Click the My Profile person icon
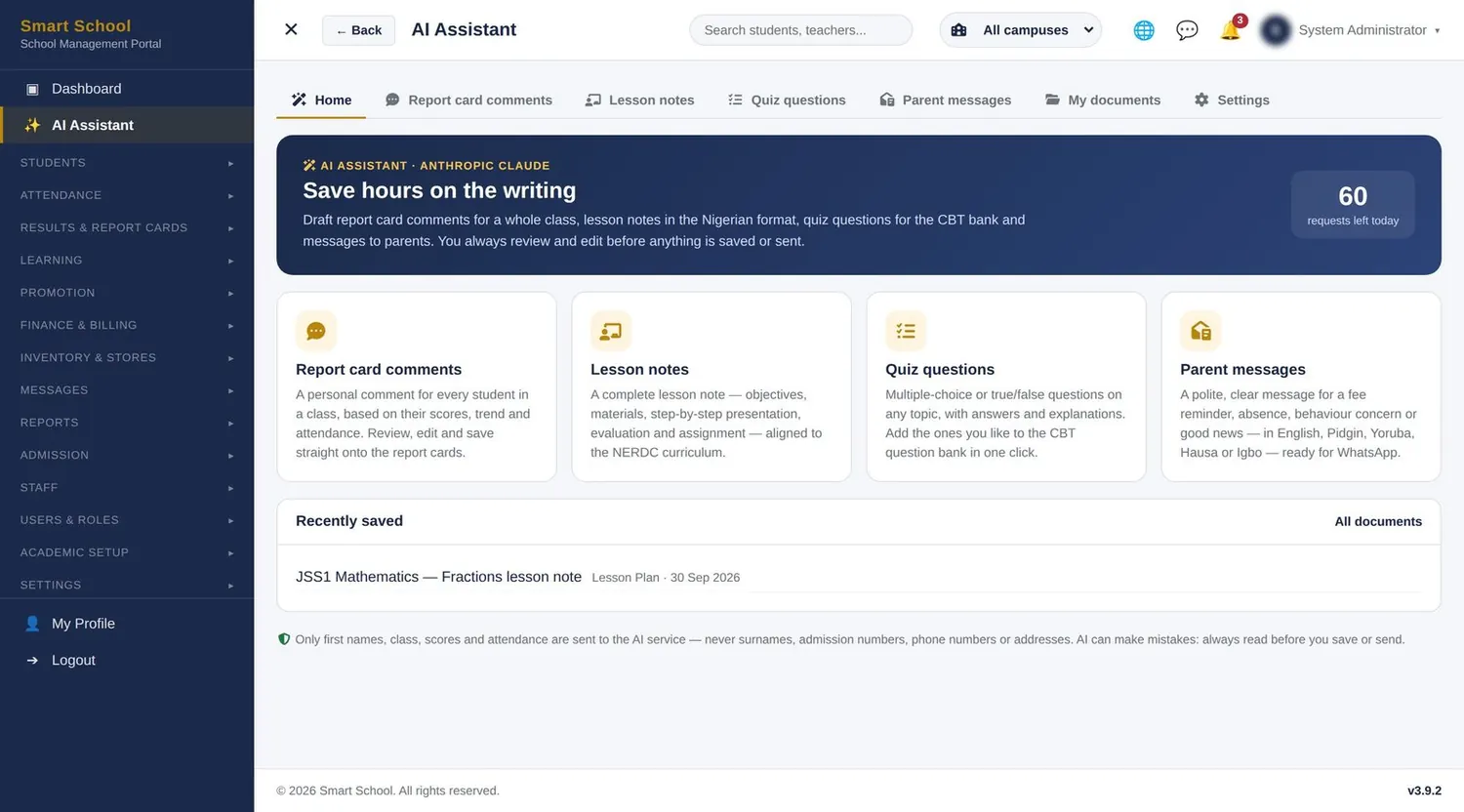Image resolution: width=1464 pixels, height=812 pixels. [x=32, y=624]
